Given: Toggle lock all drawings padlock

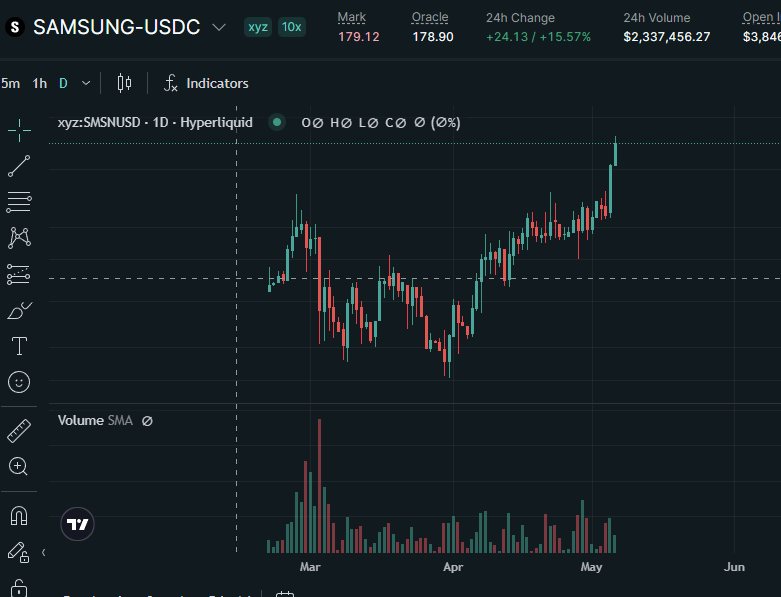Looking at the screenshot, I should pos(19,588).
